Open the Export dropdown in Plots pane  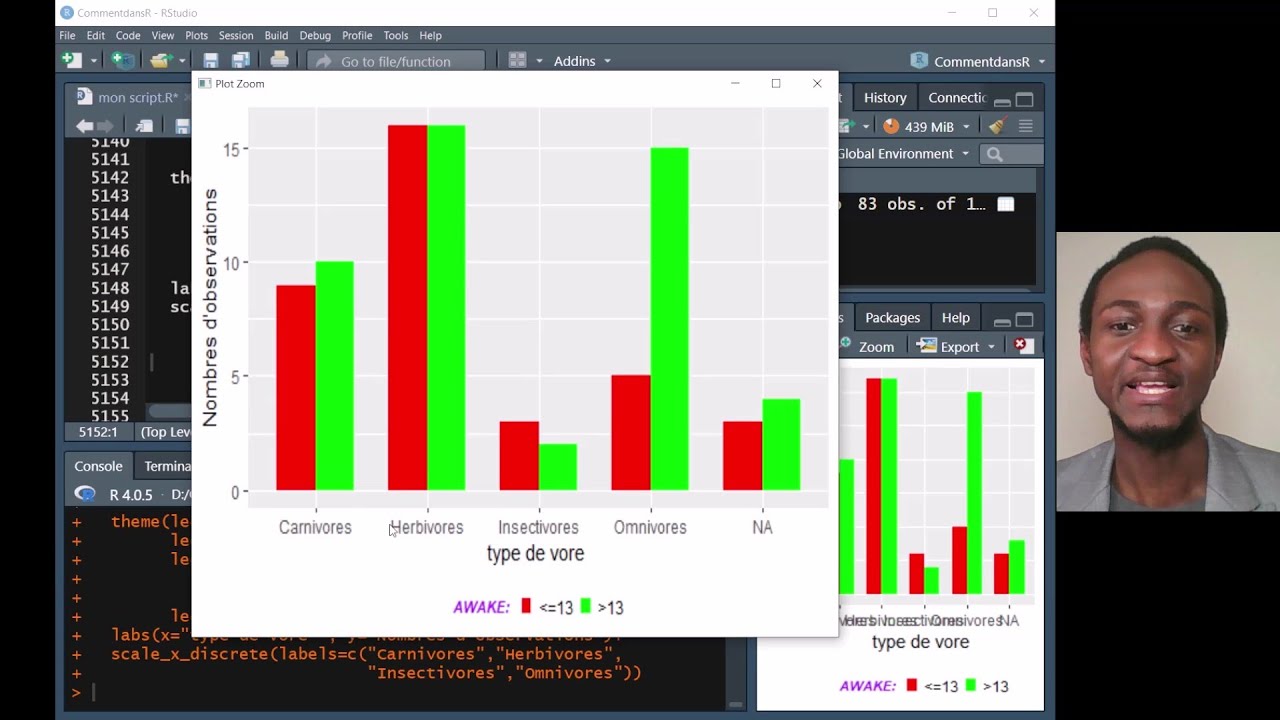tap(958, 346)
